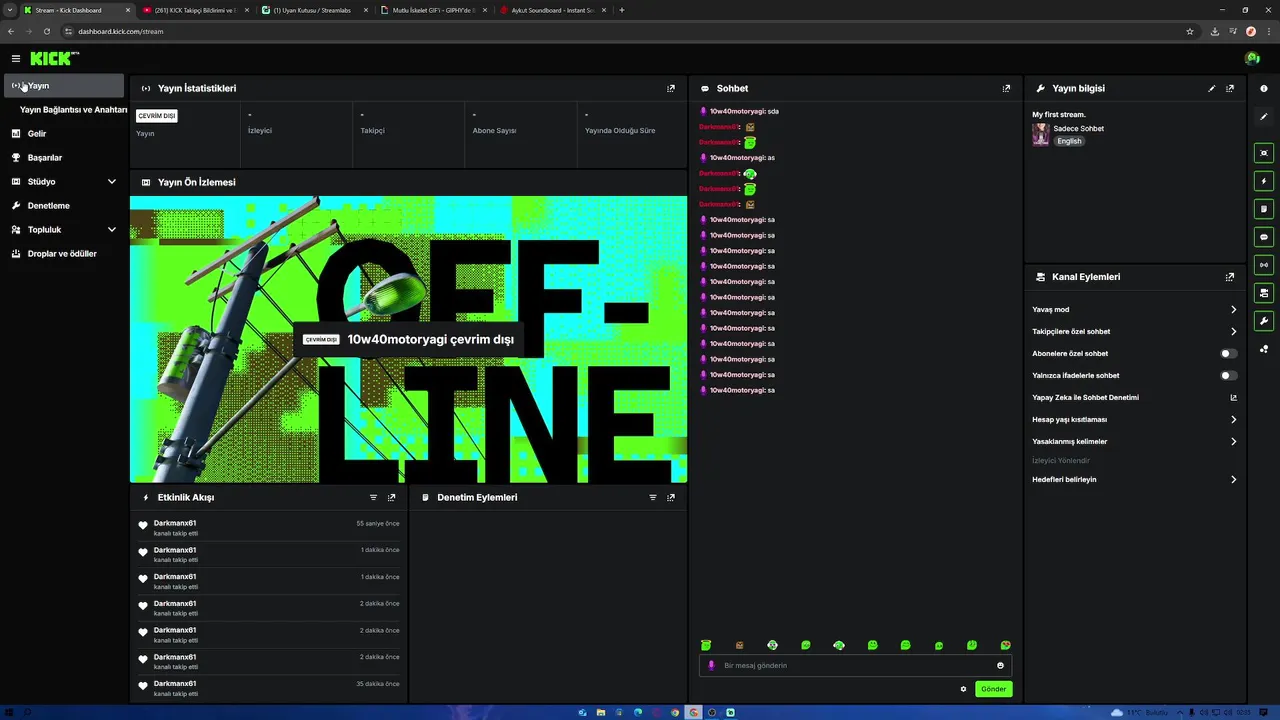Pop out the Denetim Eylemleri panel

point(671,497)
